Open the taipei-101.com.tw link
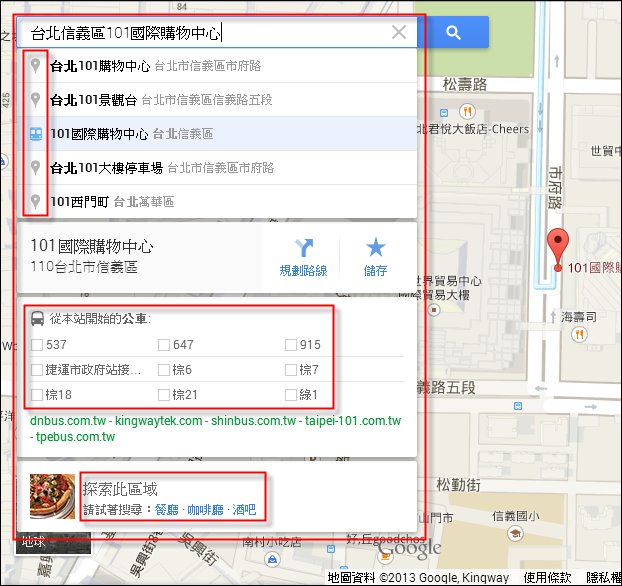The width and height of the screenshot is (622, 586). pyautogui.click(x=353, y=421)
